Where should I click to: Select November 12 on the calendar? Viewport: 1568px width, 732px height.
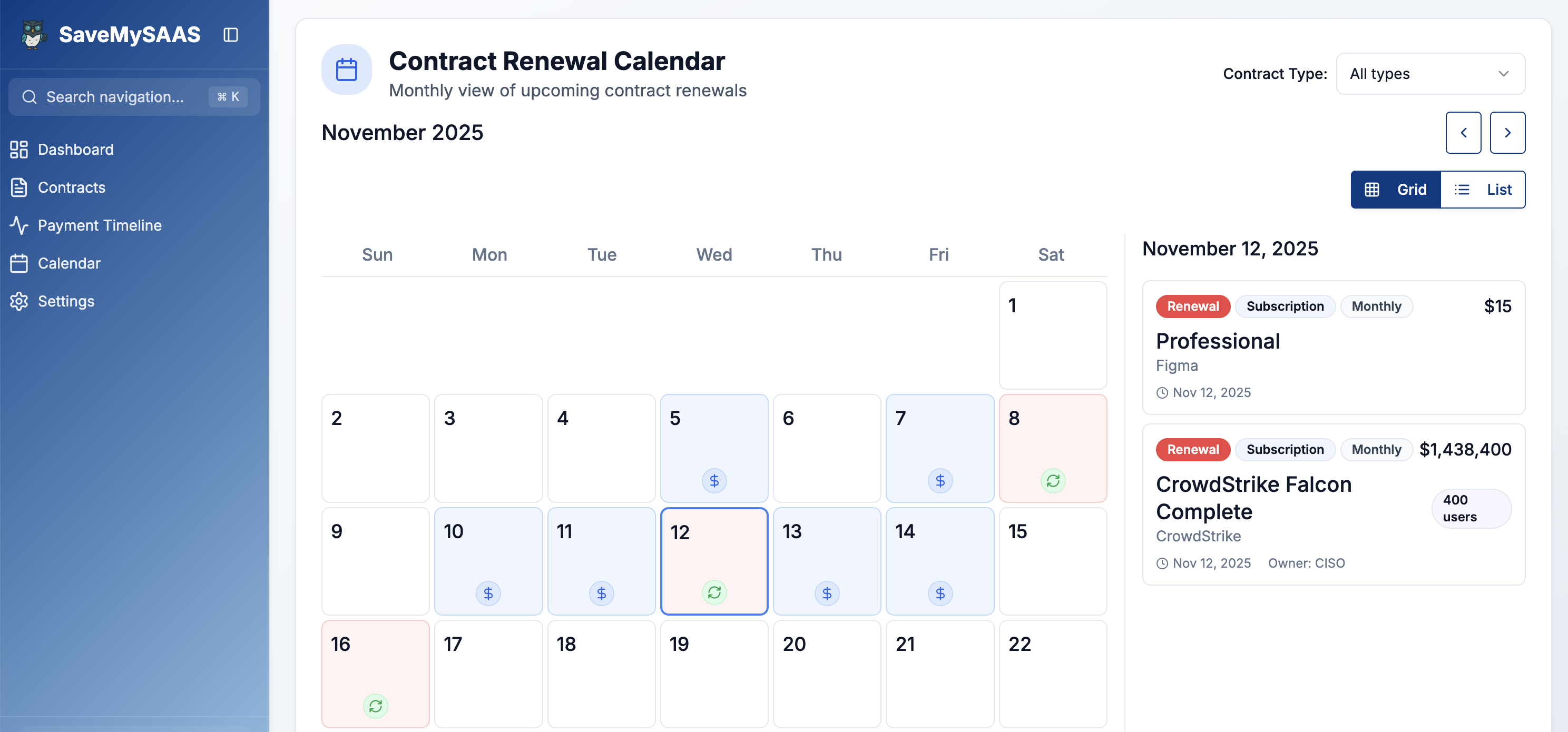[714, 560]
